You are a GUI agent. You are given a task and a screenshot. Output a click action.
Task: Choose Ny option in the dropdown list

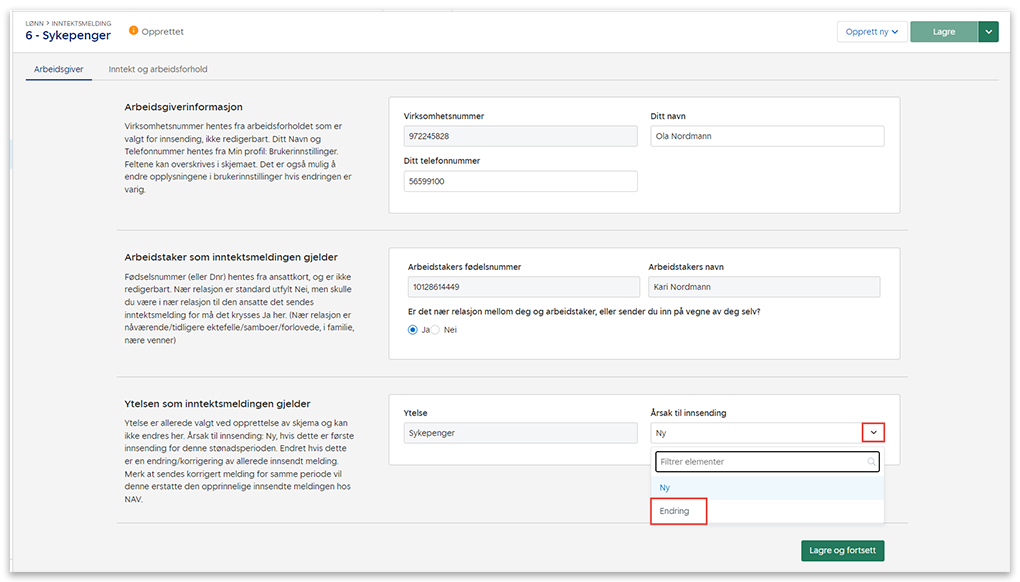(665, 487)
